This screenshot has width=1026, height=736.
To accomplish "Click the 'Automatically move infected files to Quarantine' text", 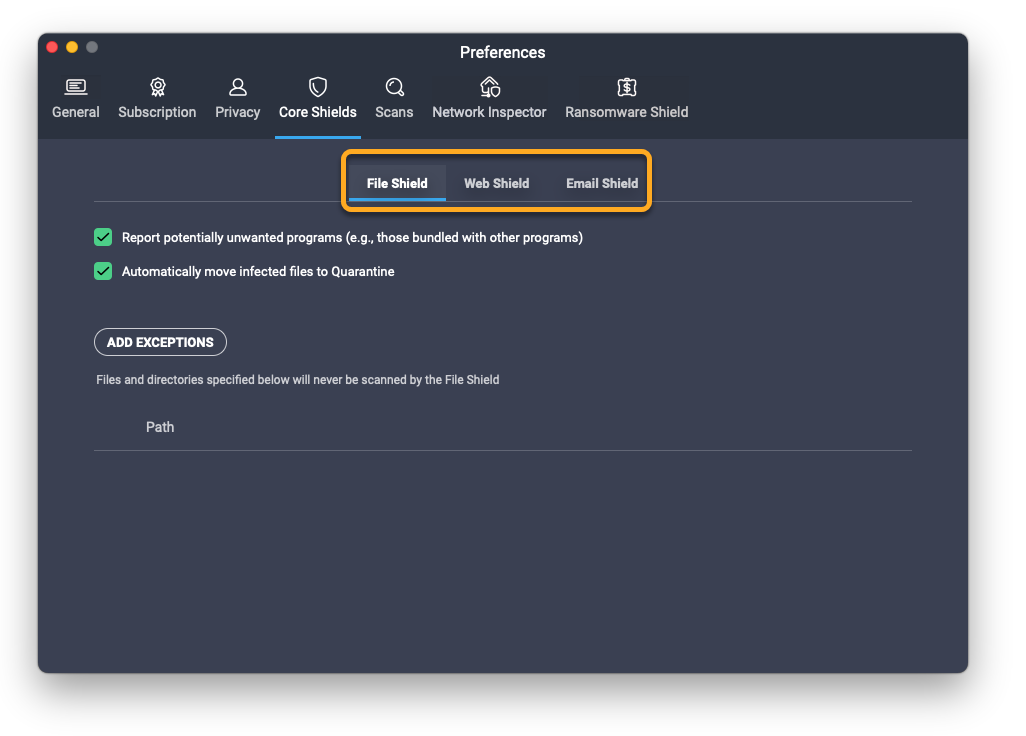I will point(258,271).
